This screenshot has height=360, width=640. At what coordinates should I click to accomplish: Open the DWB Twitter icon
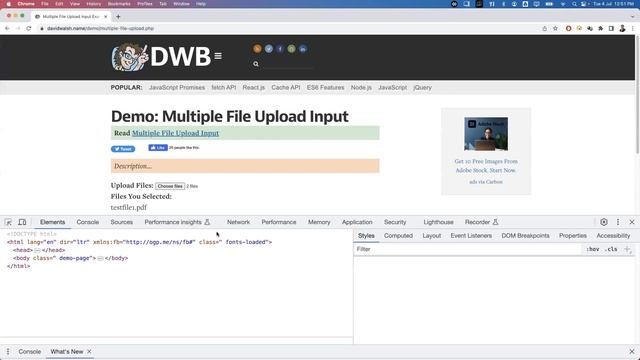tap(269, 49)
